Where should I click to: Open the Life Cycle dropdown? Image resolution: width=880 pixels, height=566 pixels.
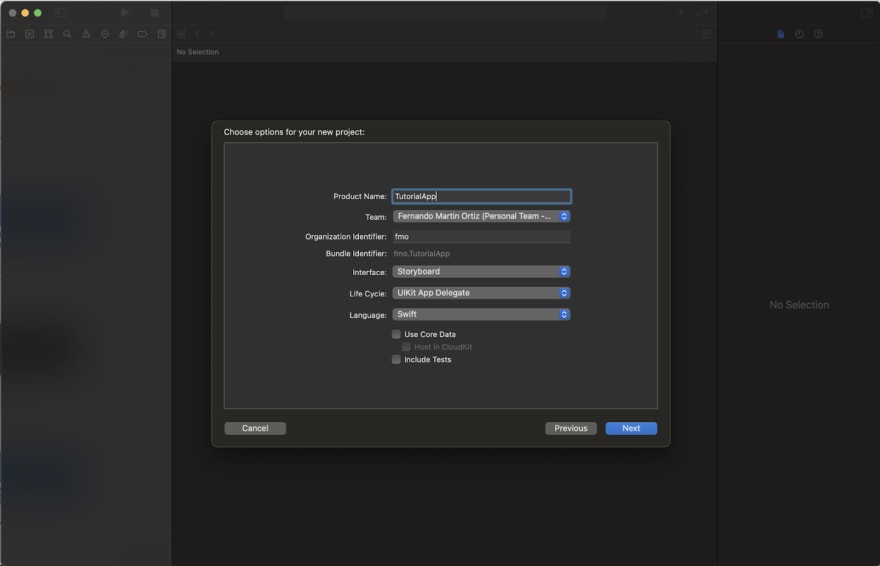tap(482, 293)
